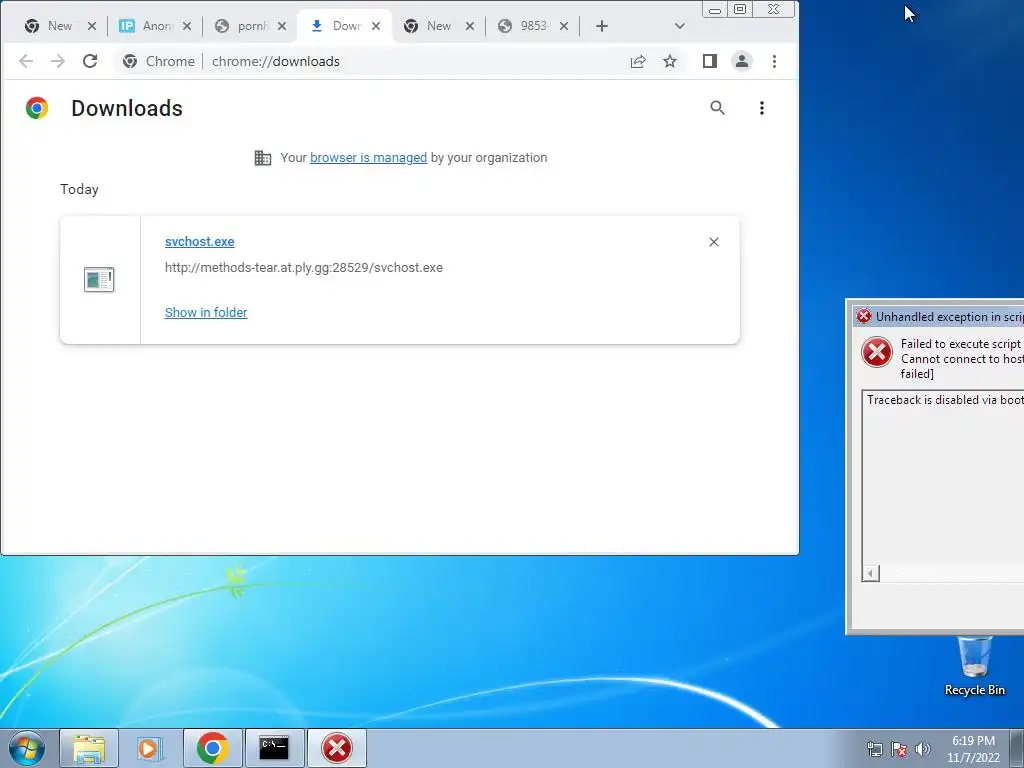Go back using the browser back arrow
This screenshot has height=768, width=1024.
(x=26, y=61)
